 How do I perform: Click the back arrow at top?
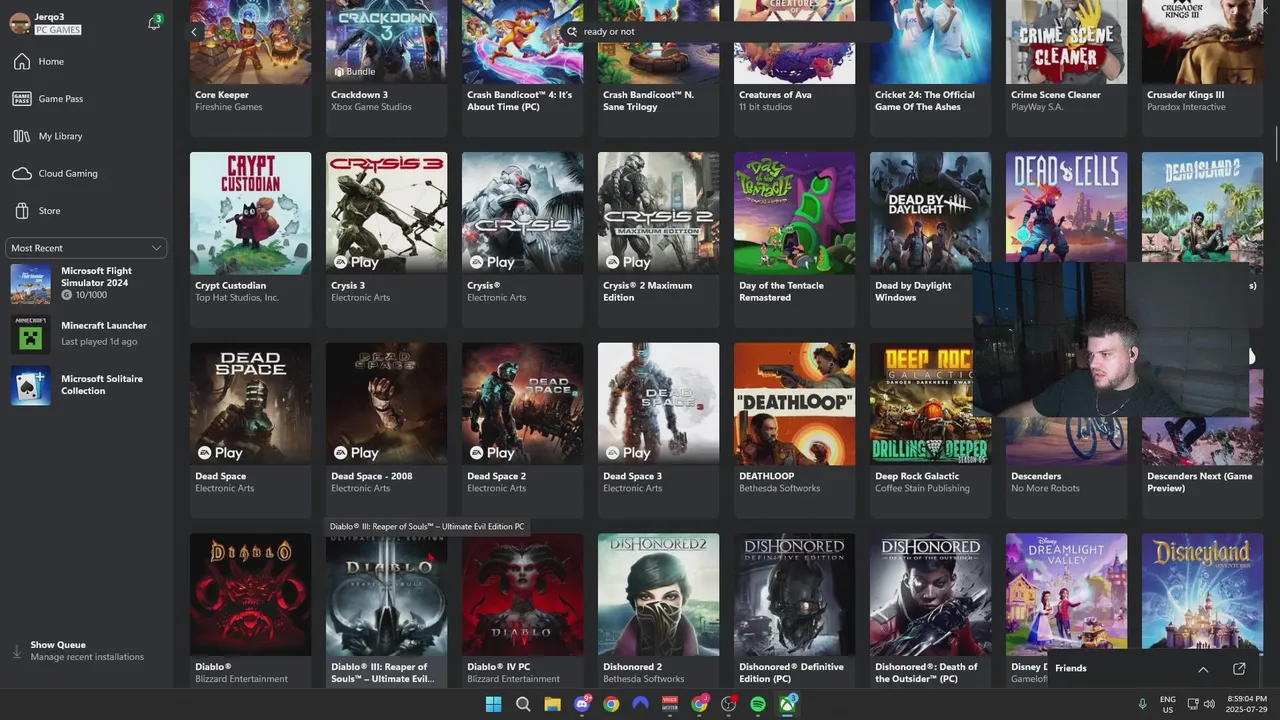[x=194, y=32]
